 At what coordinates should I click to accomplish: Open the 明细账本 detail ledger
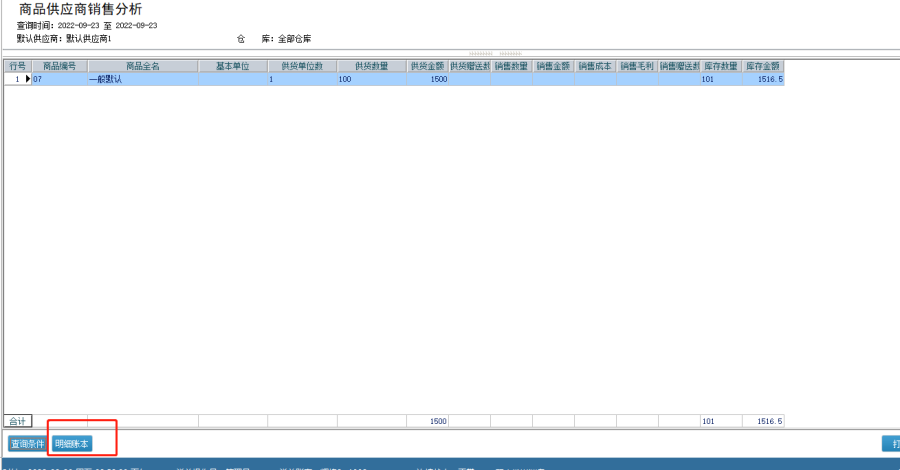click(x=72, y=443)
